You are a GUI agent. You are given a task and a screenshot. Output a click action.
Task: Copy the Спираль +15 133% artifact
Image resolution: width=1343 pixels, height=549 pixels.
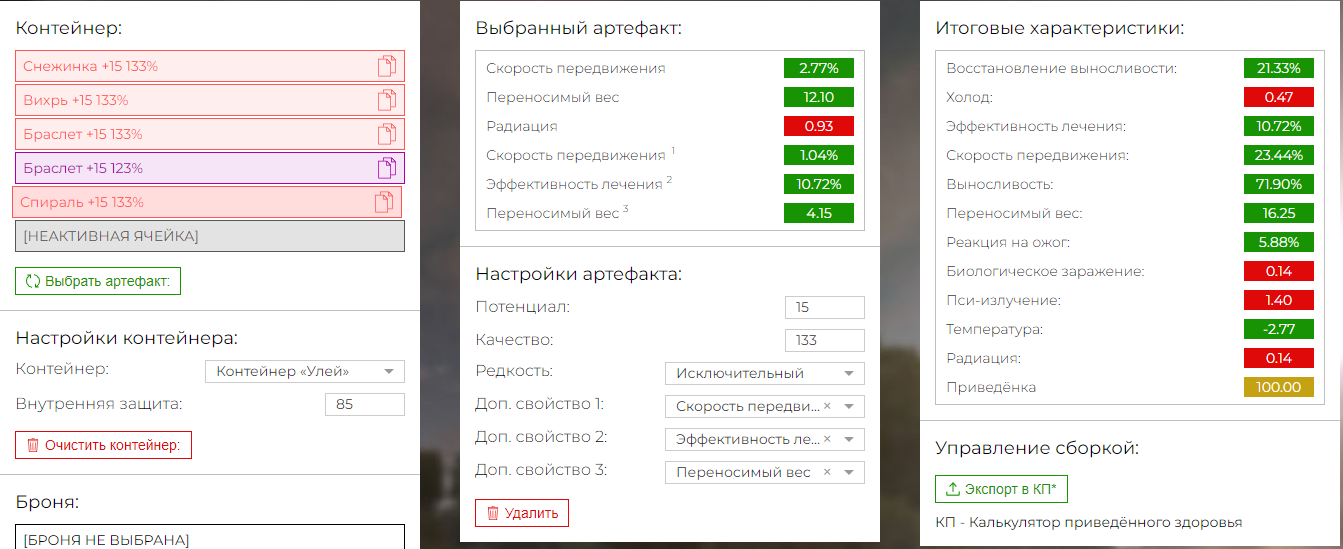(383, 203)
